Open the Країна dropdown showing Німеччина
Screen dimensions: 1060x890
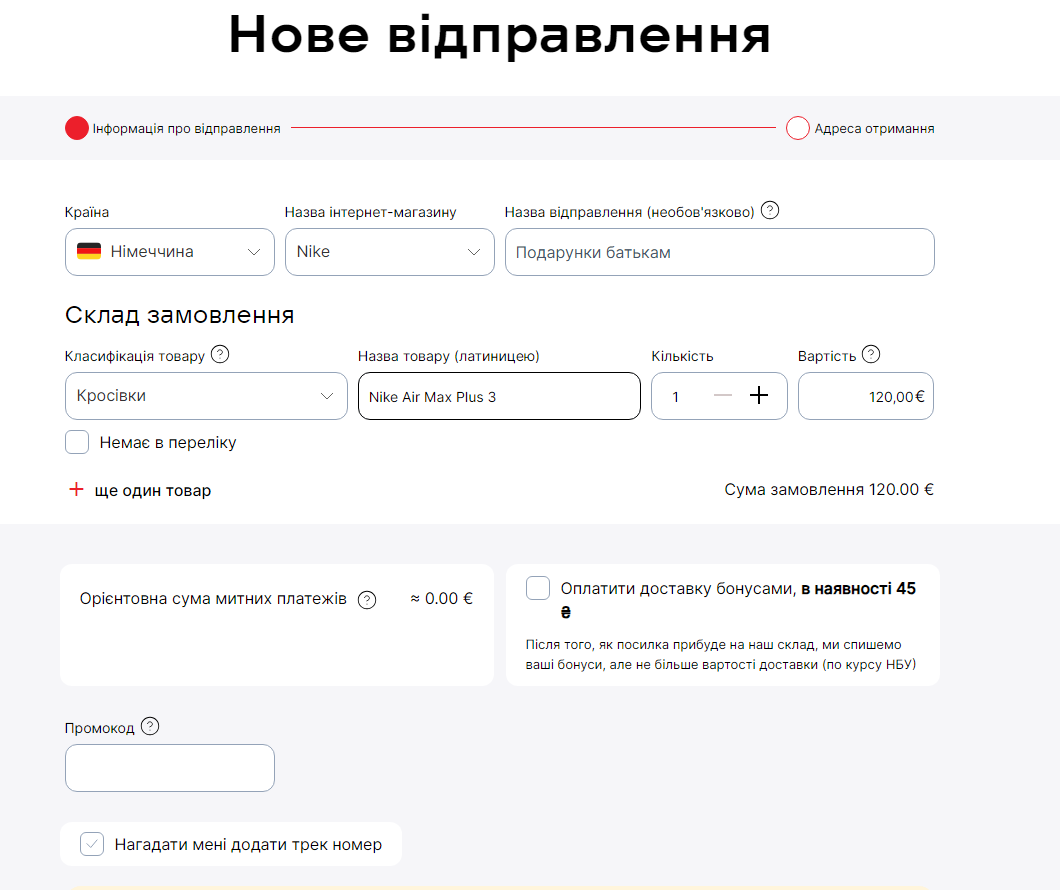tap(170, 252)
